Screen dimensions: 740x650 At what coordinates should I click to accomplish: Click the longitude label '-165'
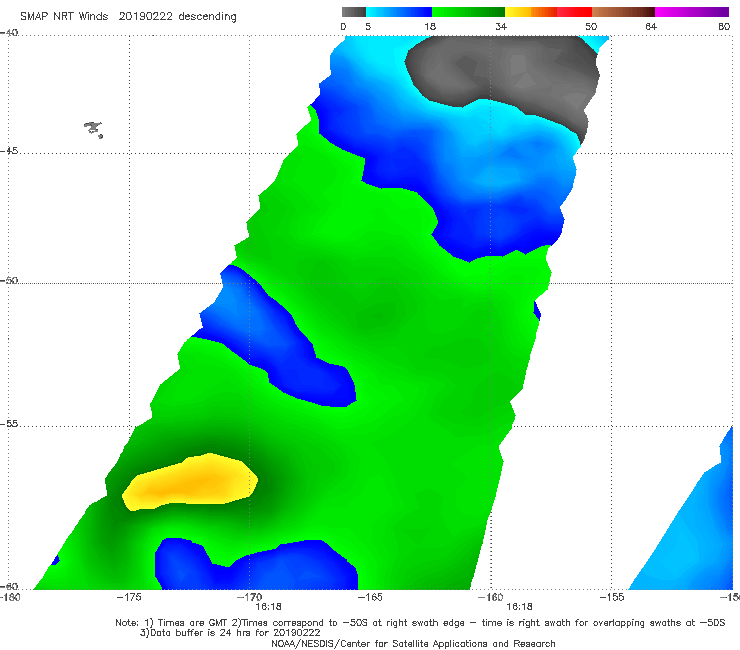click(x=370, y=597)
